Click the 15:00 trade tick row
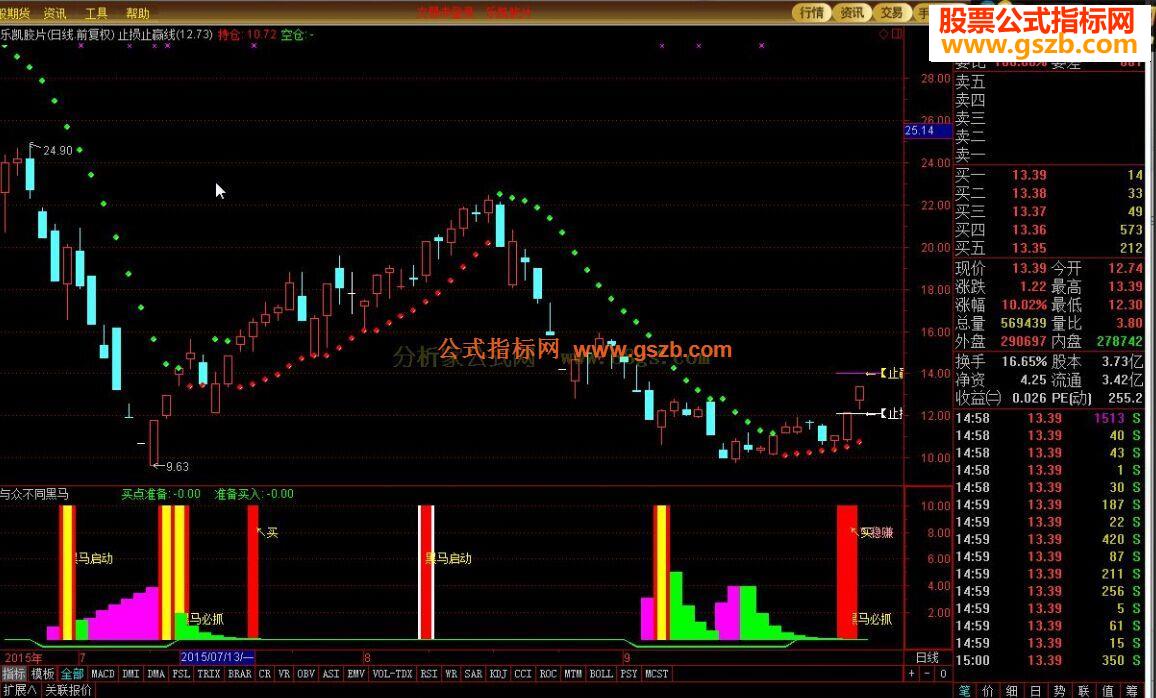The height and width of the screenshot is (698, 1156). point(1048,660)
